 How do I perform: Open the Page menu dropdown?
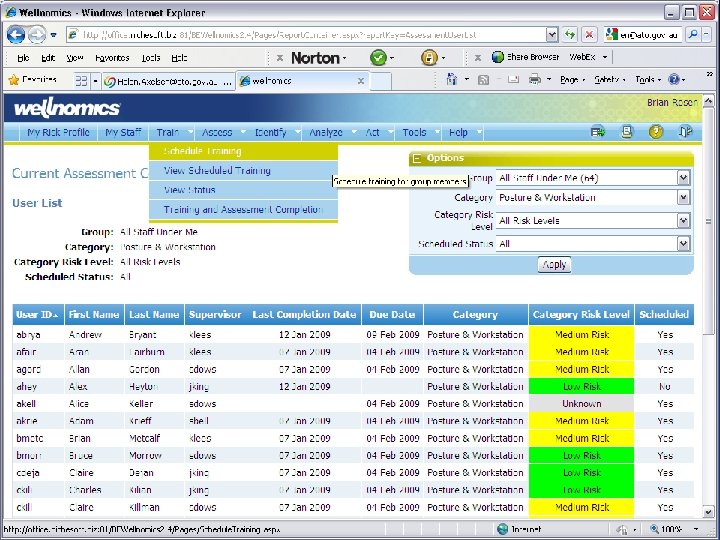pyautogui.click(x=572, y=80)
